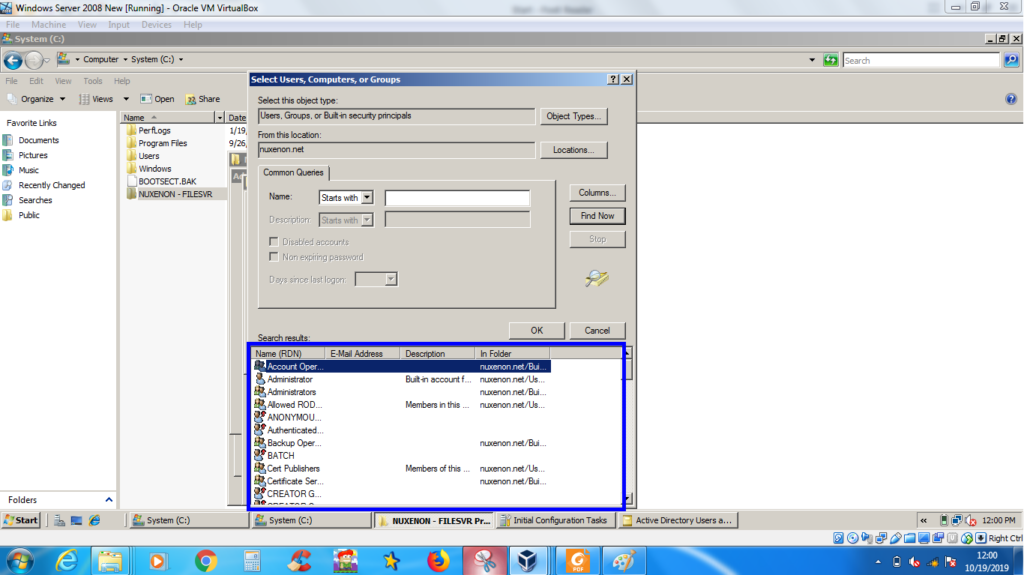
Task: Open the host File Explorer taskbar icon
Action: coord(110,561)
